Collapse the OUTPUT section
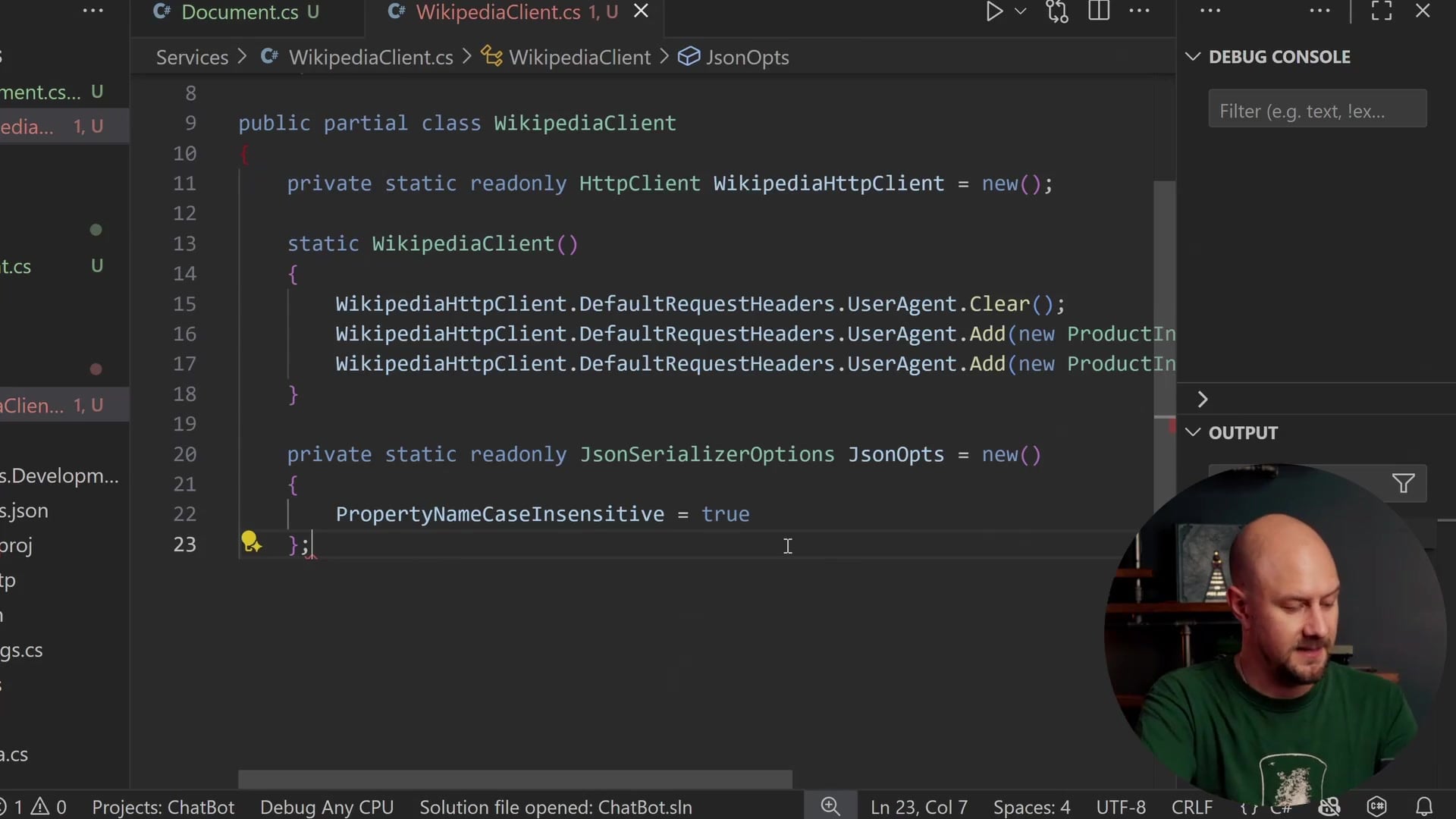This screenshot has height=819, width=1456. click(x=1193, y=432)
